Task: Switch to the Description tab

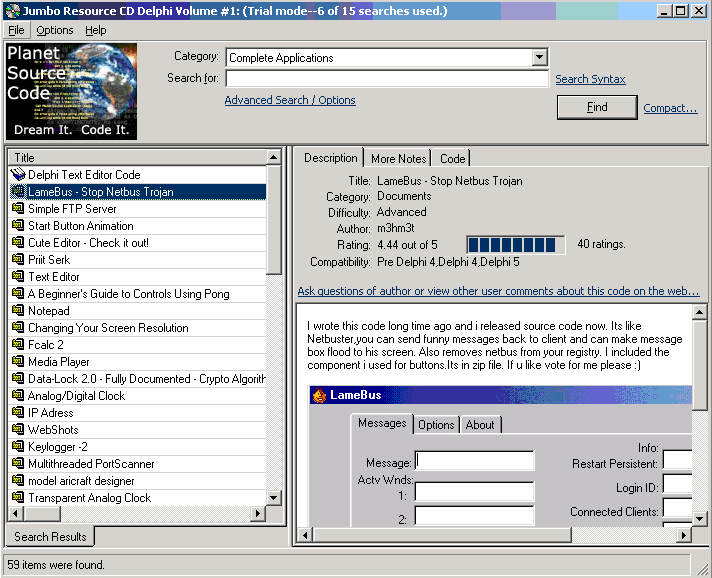Action: [331, 158]
